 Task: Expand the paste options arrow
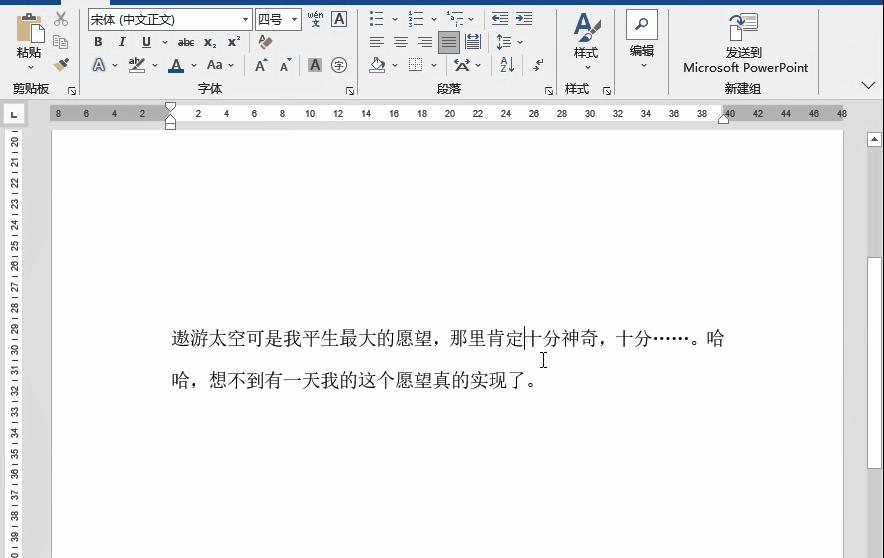(x=30, y=68)
